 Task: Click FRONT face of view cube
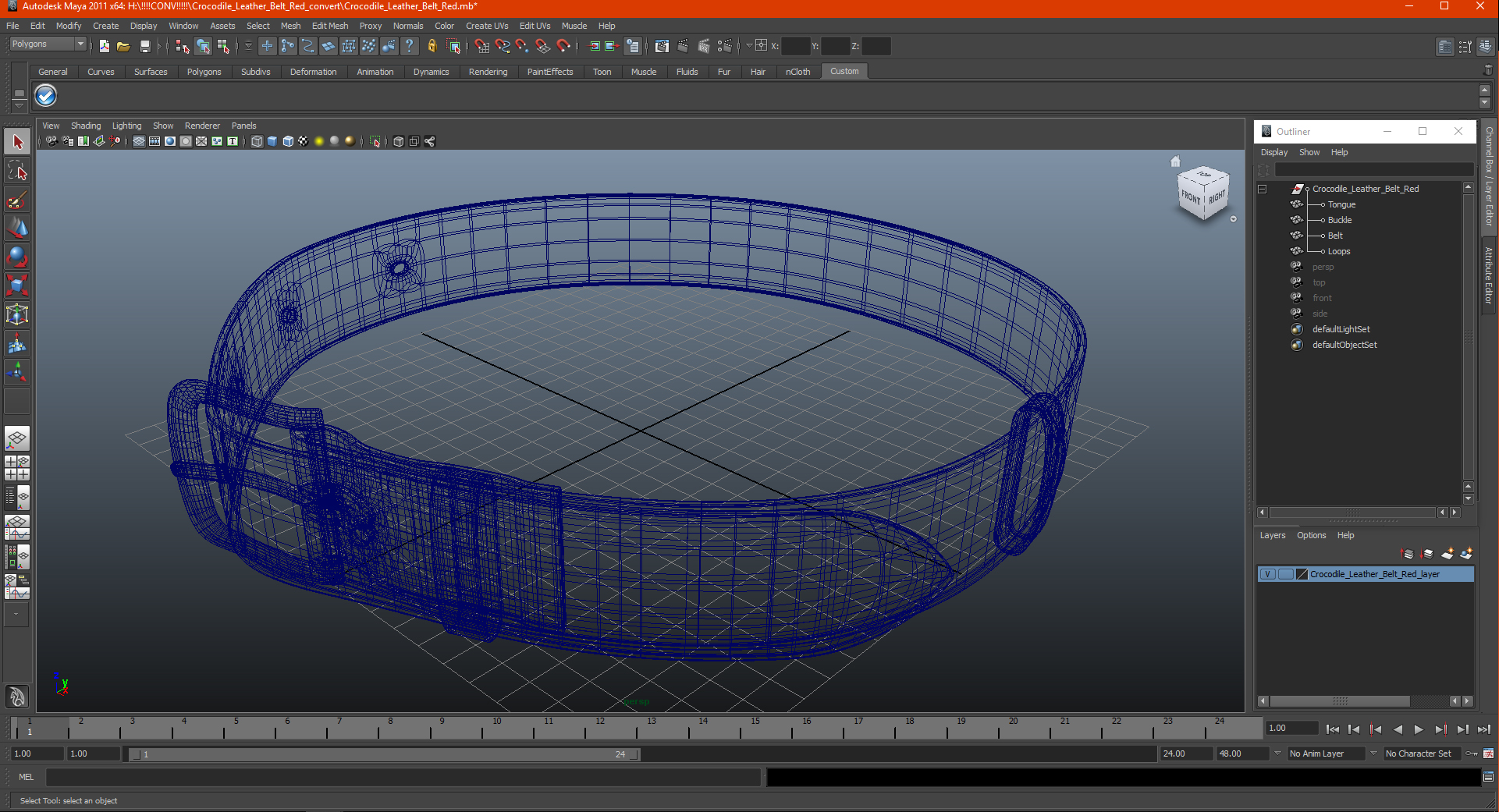coord(1191,197)
